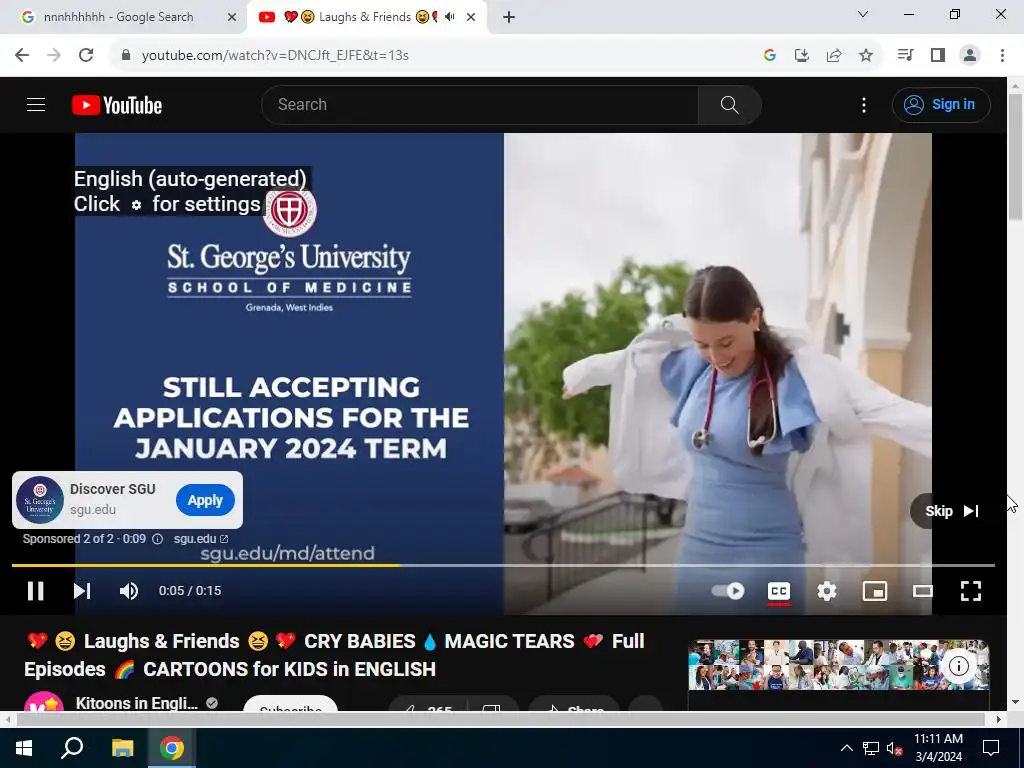Screen dimensions: 1024x768
Task: Click install/download icon in address bar
Action: point(801,56)
